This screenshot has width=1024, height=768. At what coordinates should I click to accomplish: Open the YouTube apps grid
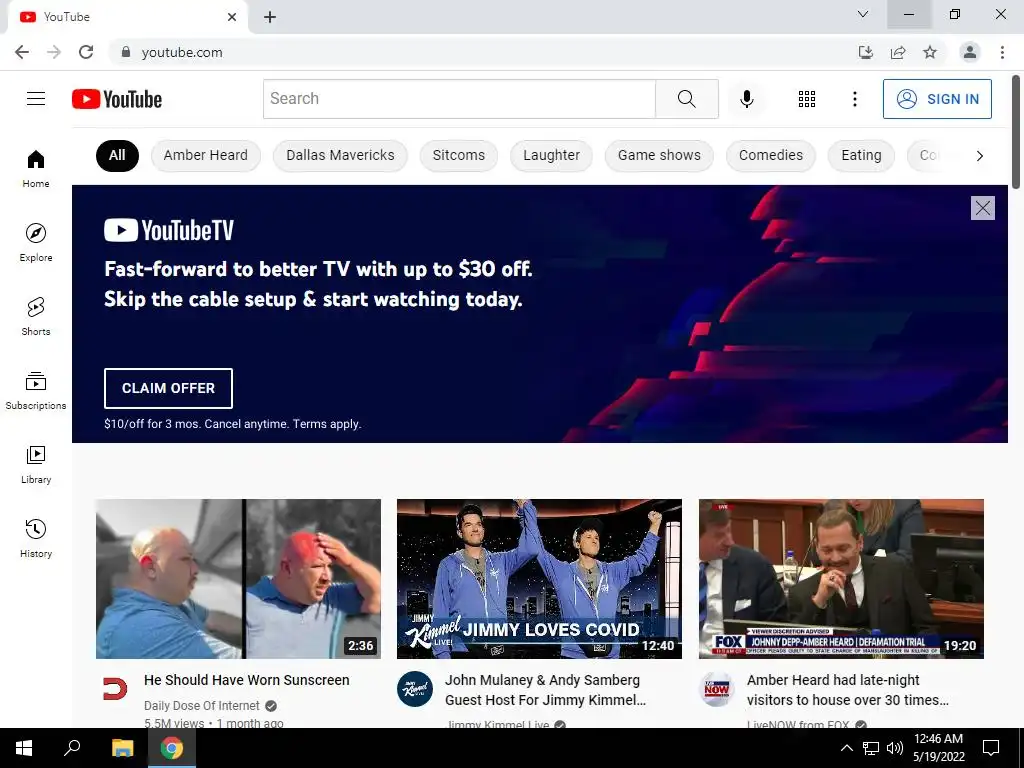click(807, 99)
